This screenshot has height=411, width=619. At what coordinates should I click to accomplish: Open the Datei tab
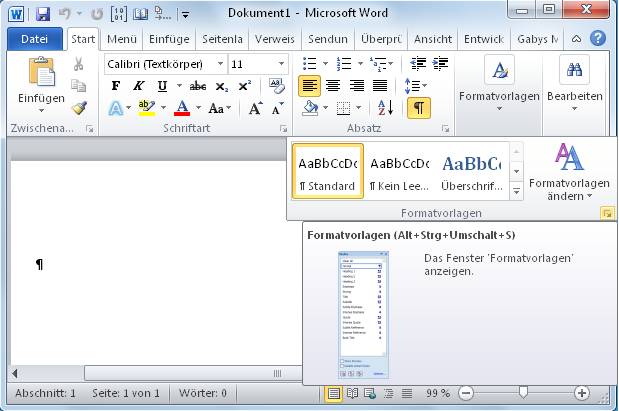34,39
